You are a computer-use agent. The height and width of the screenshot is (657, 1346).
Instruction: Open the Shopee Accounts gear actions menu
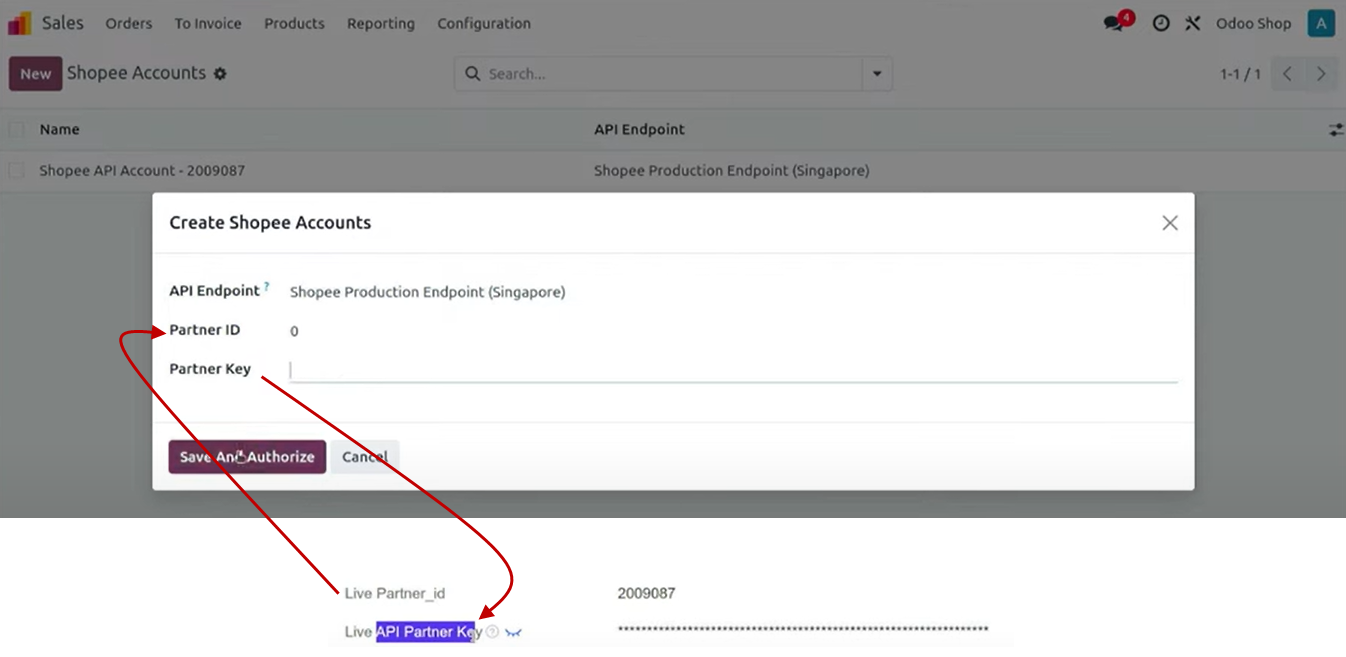point(220,74)
